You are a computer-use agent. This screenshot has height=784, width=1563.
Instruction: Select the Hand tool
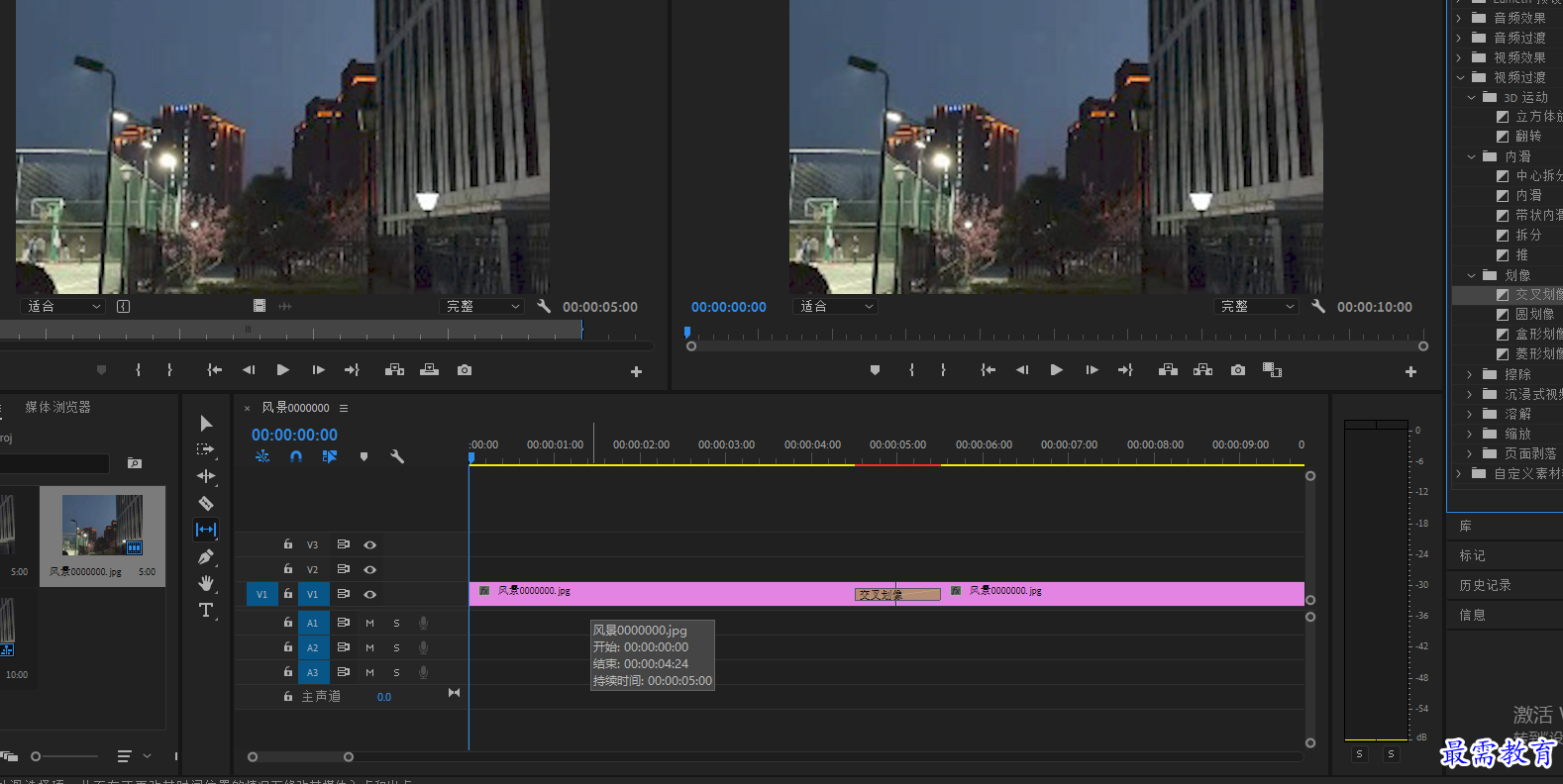point(206,583)
